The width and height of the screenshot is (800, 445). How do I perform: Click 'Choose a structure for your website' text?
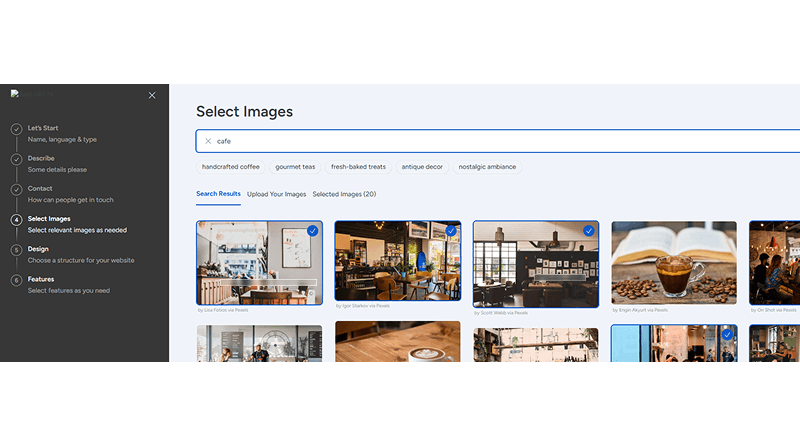(x=81, y=260)
